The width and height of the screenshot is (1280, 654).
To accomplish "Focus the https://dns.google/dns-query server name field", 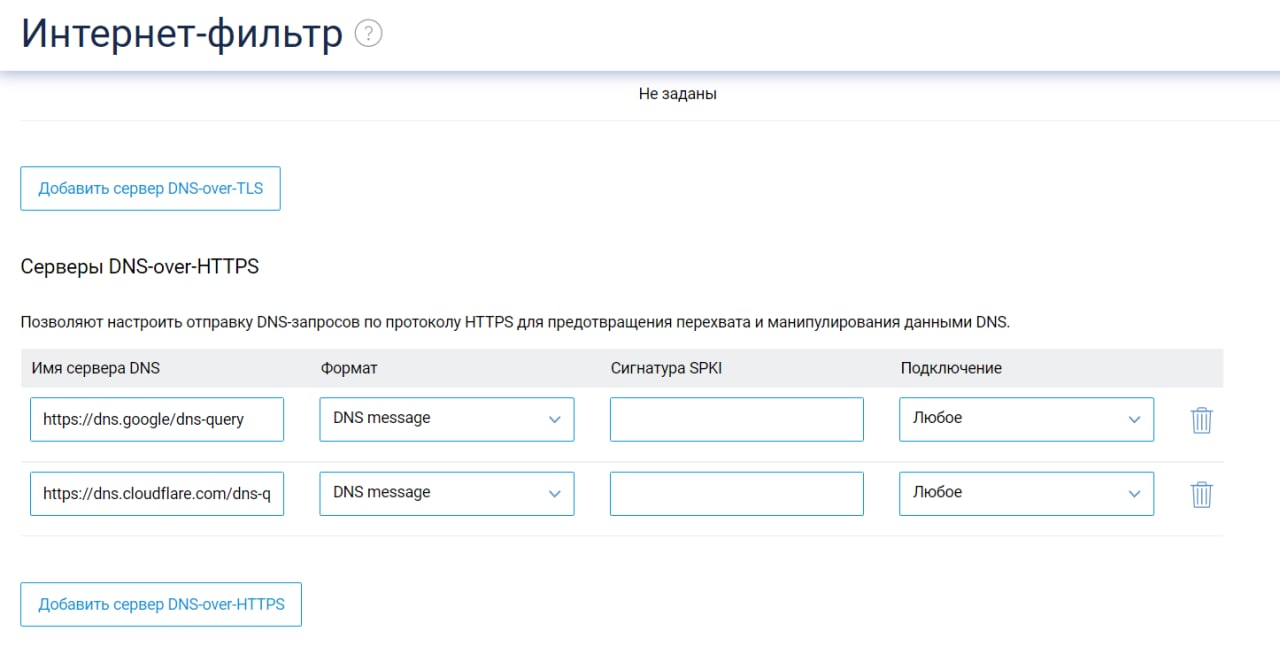I will (157, 419).
